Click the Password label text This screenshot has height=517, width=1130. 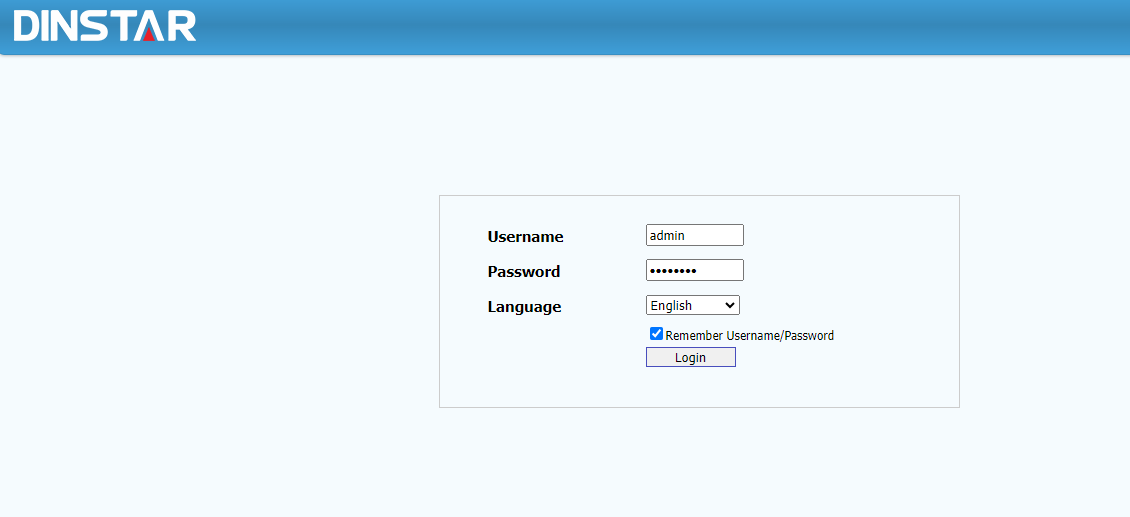(524, 272)
